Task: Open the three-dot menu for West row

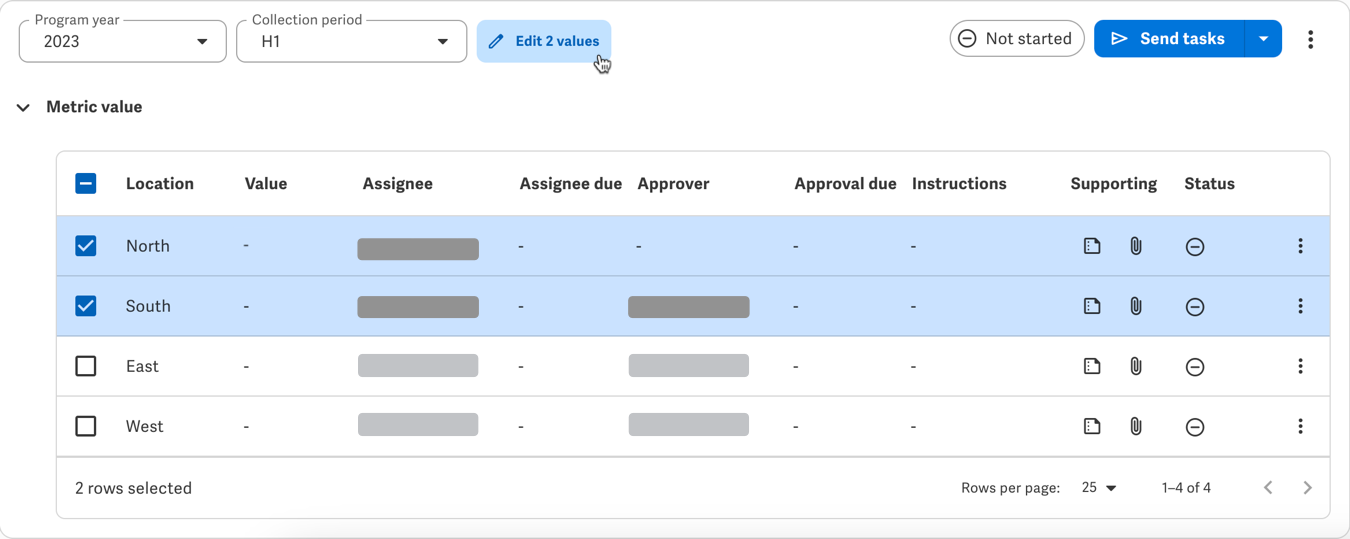Action: [x=1300, y=426]
